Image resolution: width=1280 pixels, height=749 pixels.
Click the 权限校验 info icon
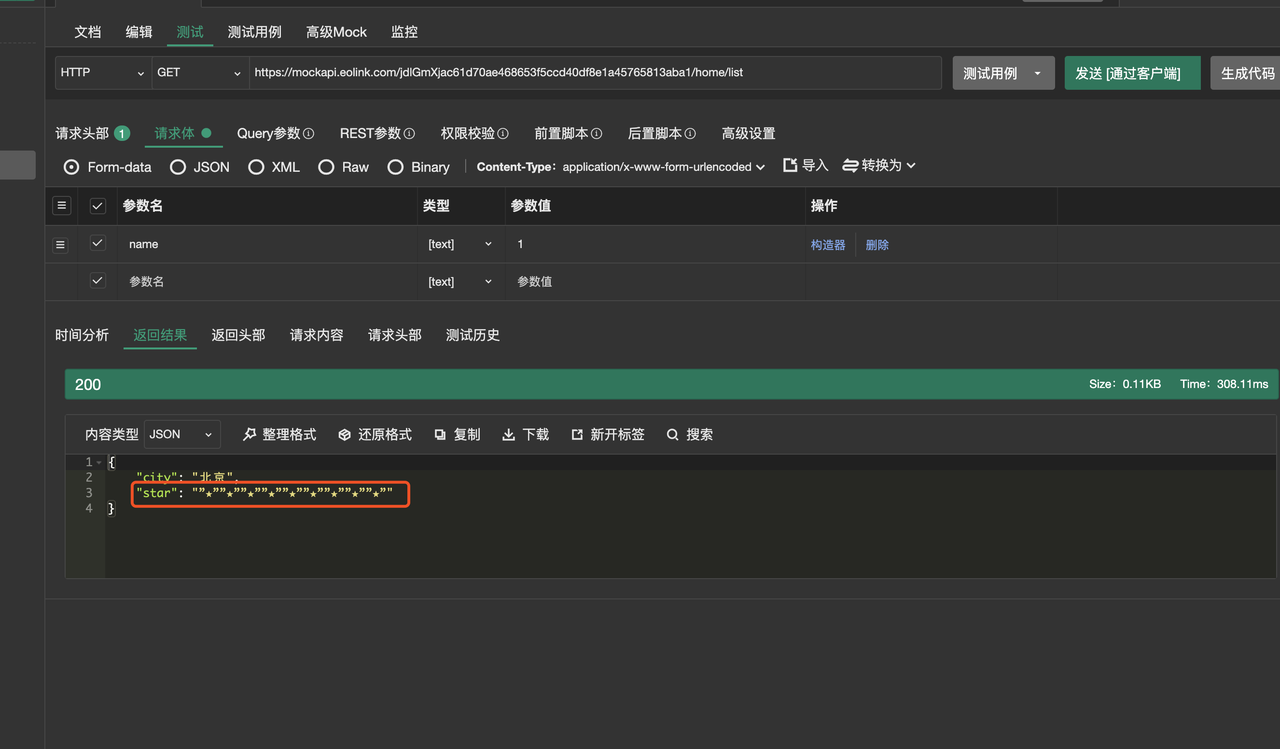[x=503, y=134]
